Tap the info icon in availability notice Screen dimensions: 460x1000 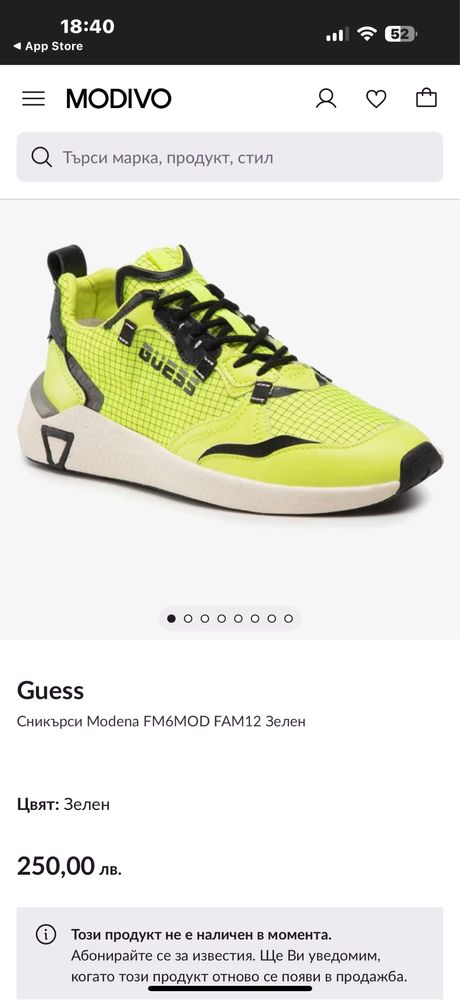point(45,935)
